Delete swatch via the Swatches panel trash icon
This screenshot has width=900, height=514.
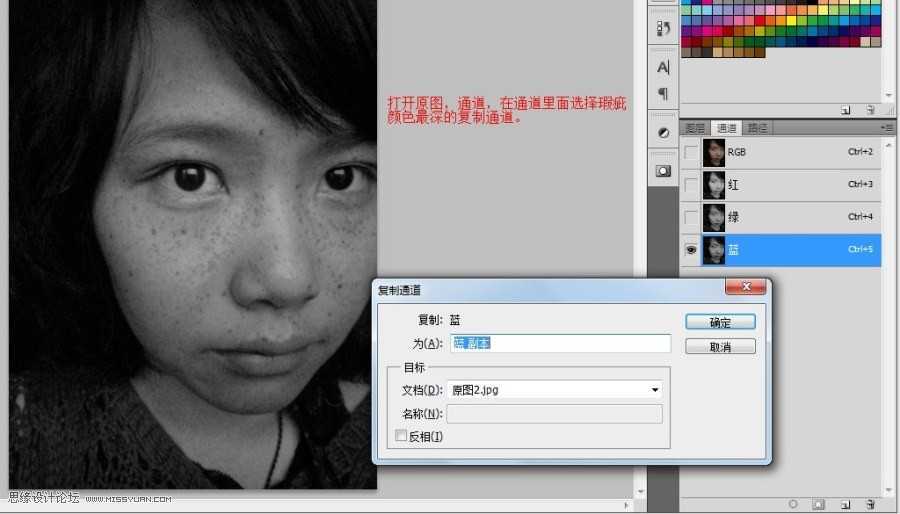coord(870,110)
